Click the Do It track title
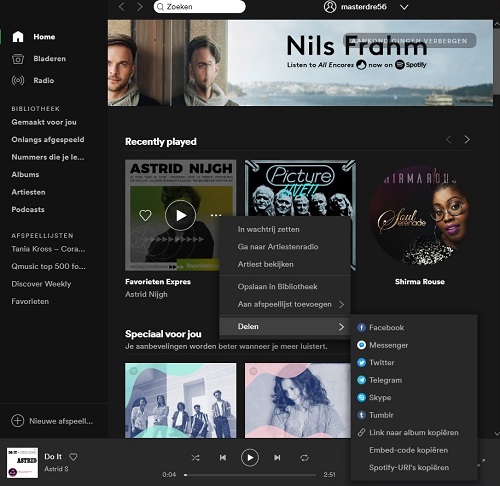The width and height of the screenshot is (500, 486). (53, 457)
